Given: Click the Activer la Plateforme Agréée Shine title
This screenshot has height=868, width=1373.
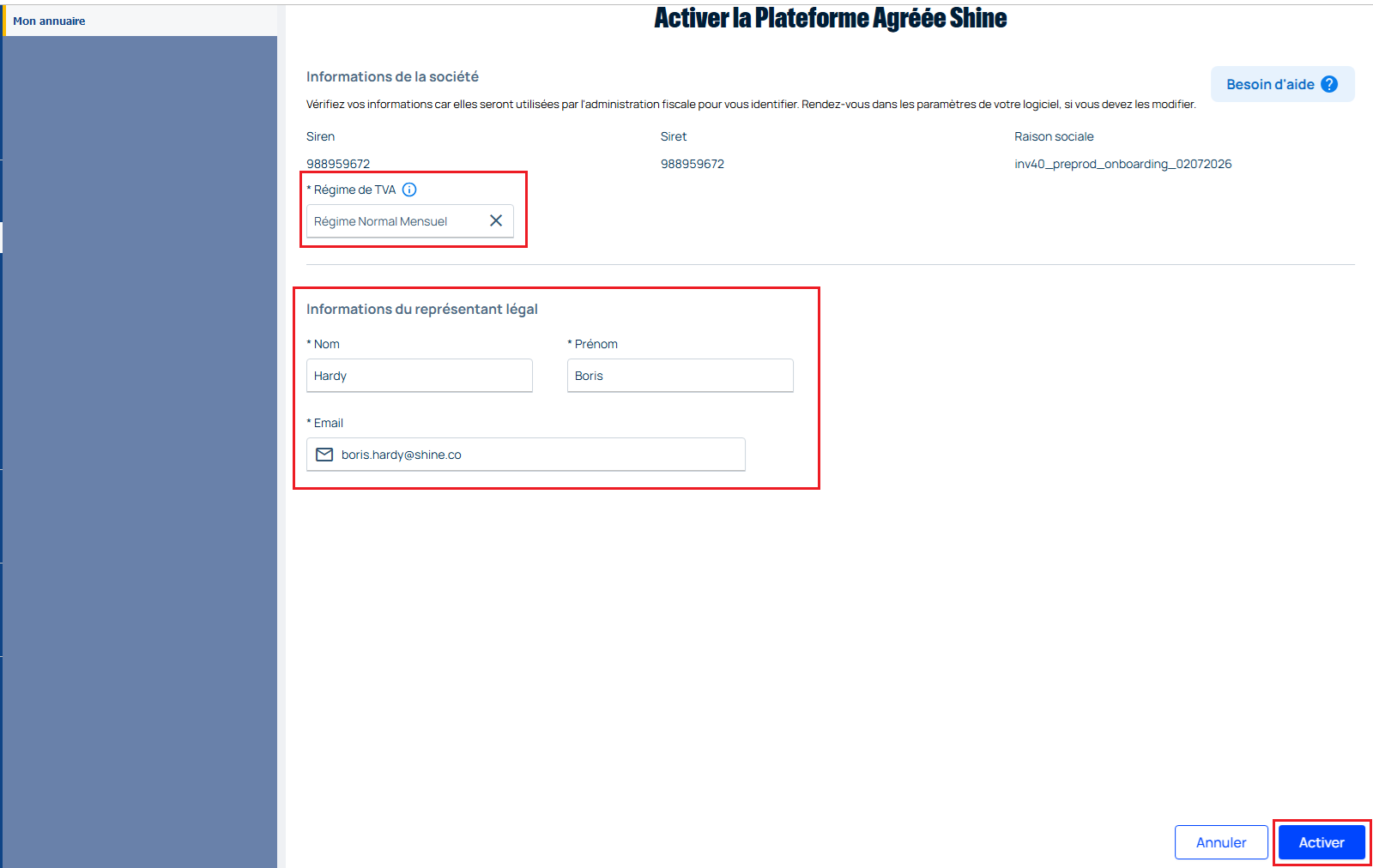Looking at the screenshot, I should point(831,18).
